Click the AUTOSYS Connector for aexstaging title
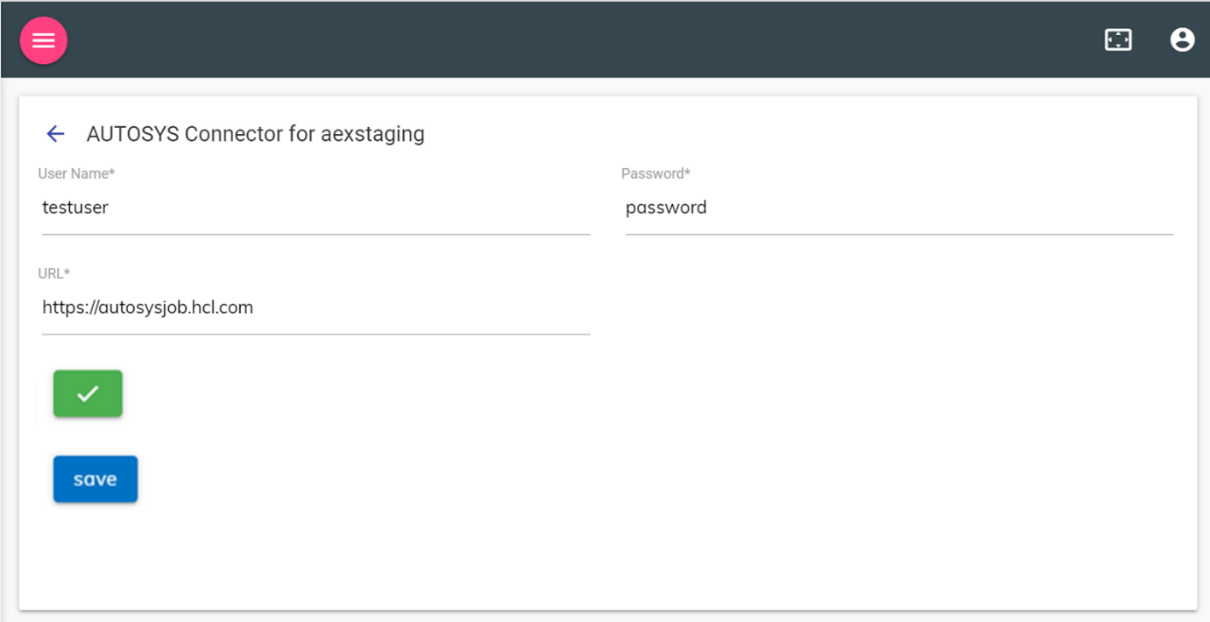Viewport: 1210px width, 622px height. 255,133
